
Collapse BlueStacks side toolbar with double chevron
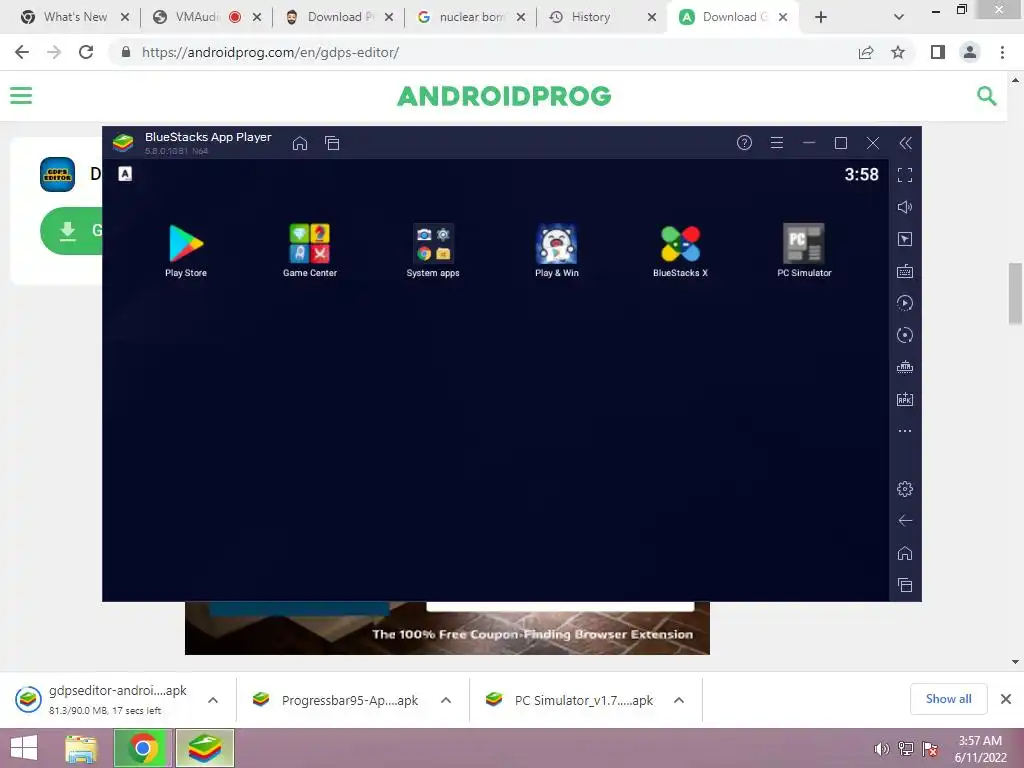coord(905,143)
